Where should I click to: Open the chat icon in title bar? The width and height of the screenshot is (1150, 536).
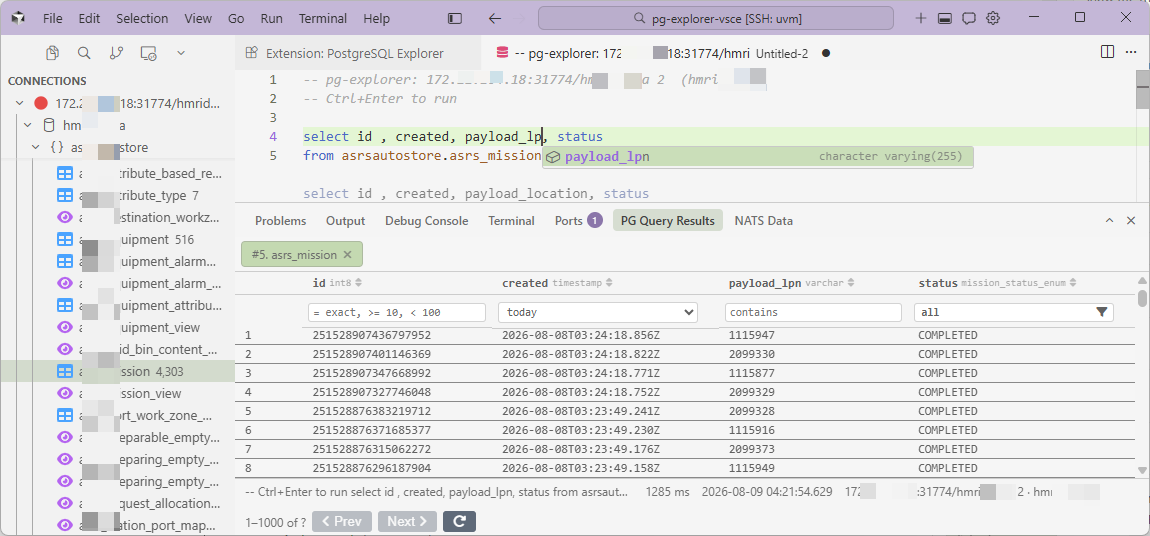969,18
